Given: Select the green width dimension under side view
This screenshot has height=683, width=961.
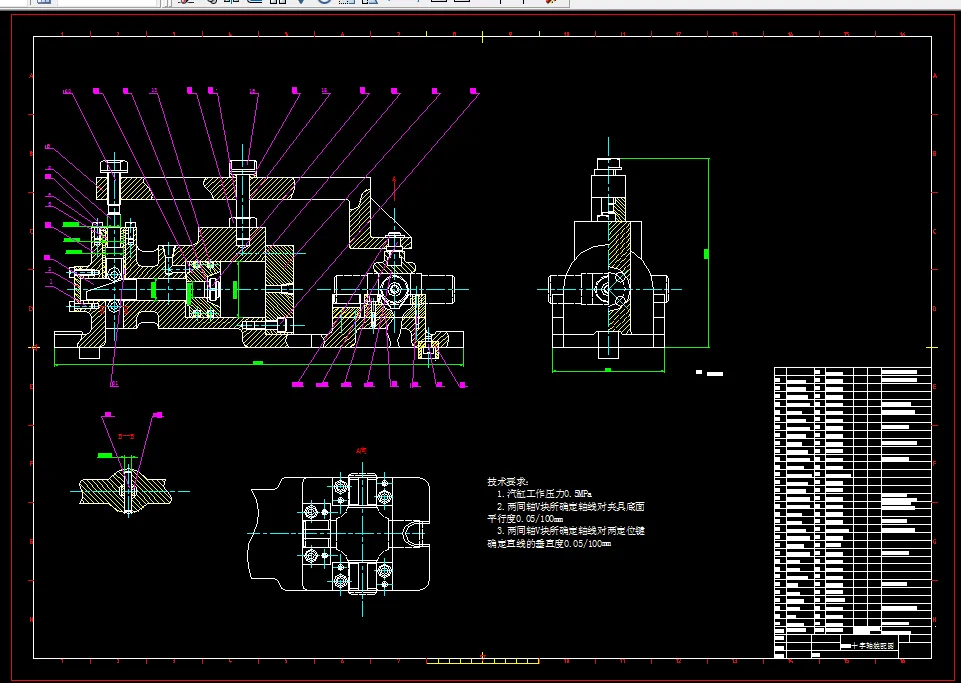Looking at the screenshot, I should point(608,370).
